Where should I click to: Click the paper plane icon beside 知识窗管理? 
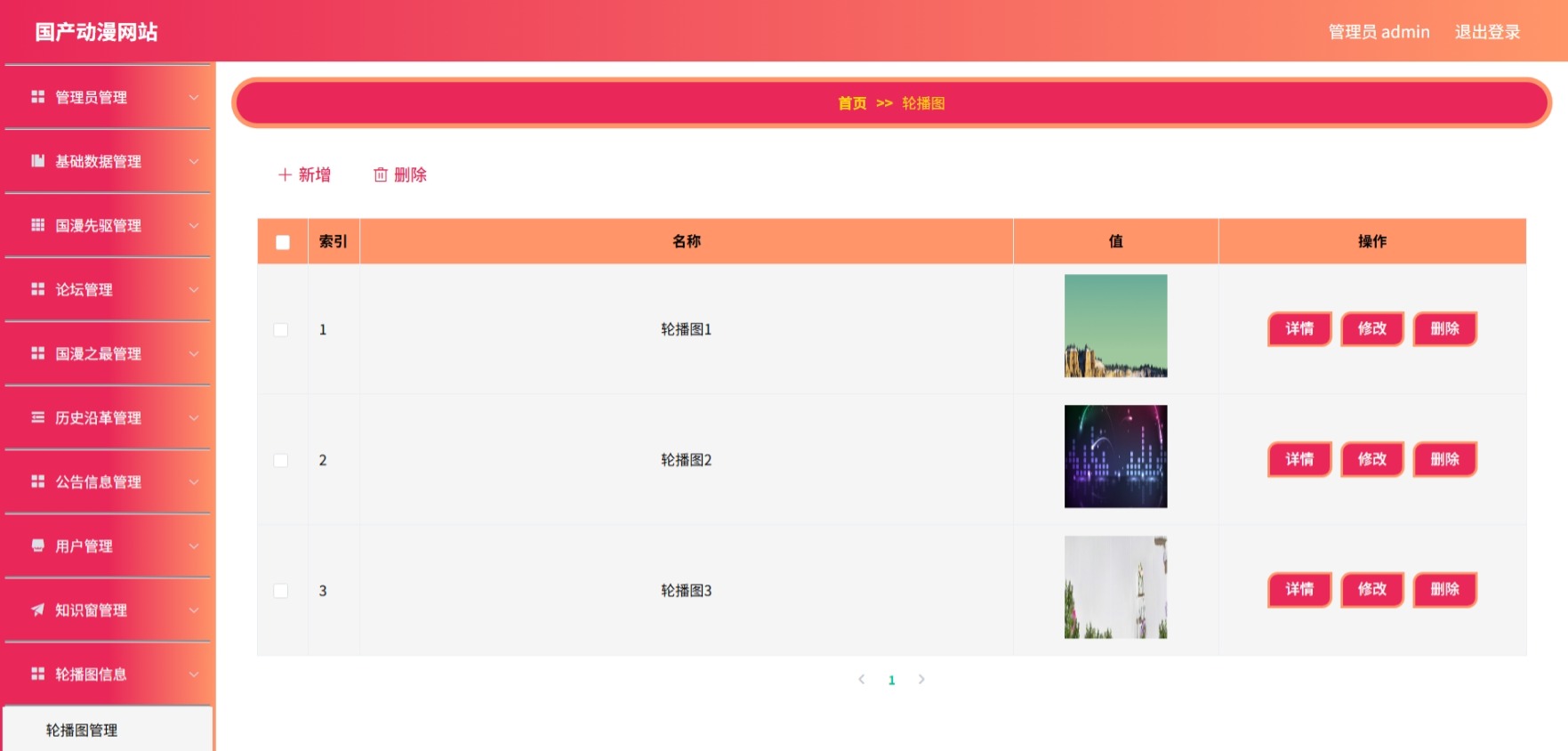point(37,610)
